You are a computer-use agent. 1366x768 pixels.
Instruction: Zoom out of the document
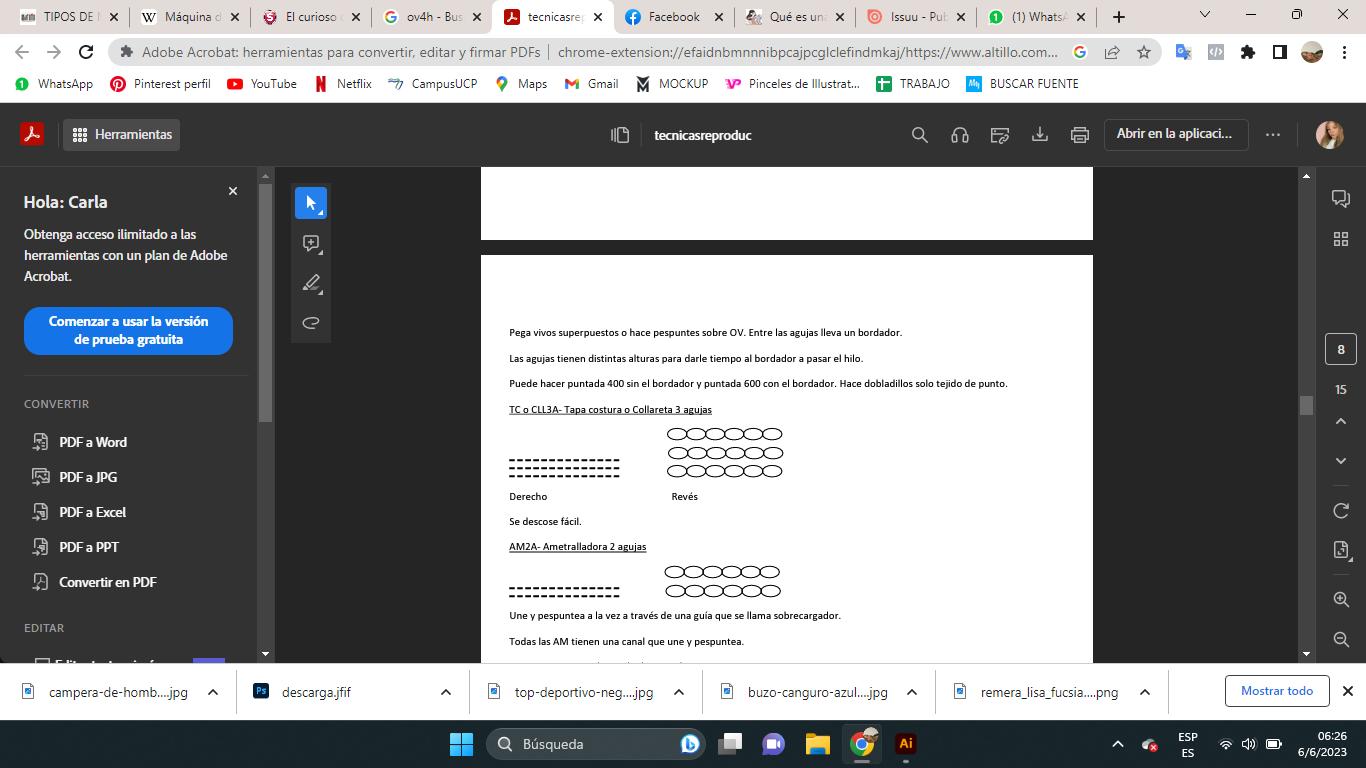tap(1341, 639)
